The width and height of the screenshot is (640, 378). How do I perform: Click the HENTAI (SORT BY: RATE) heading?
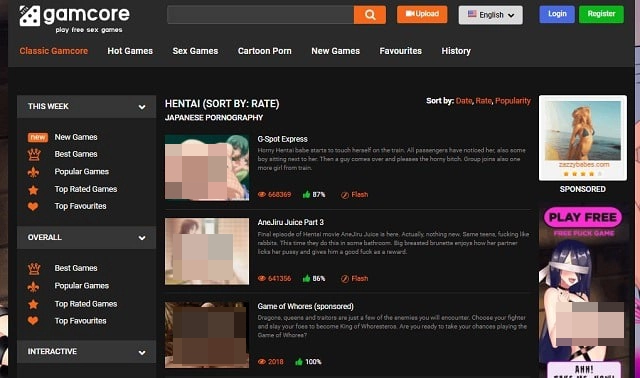pyautogui.click(x=222, y=104)
